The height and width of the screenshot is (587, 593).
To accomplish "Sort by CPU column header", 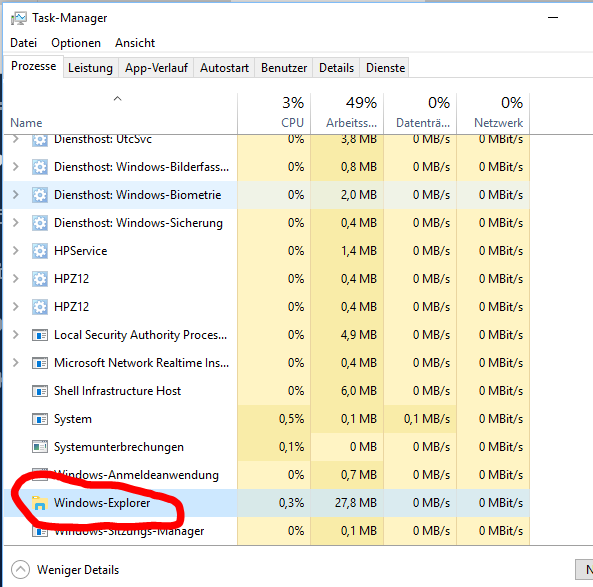I will pyautogui.click(x=274, y=113).
